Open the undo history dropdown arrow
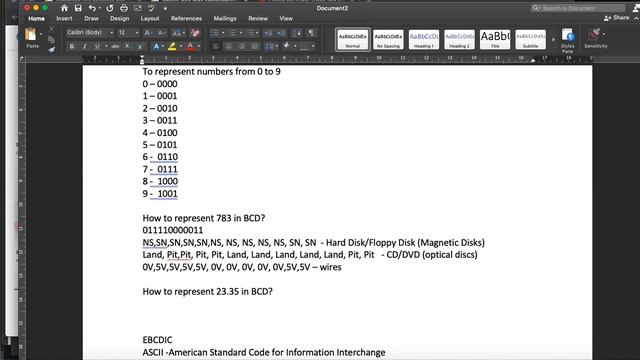This screenshot has width=640, height=360. pos(100,8)
